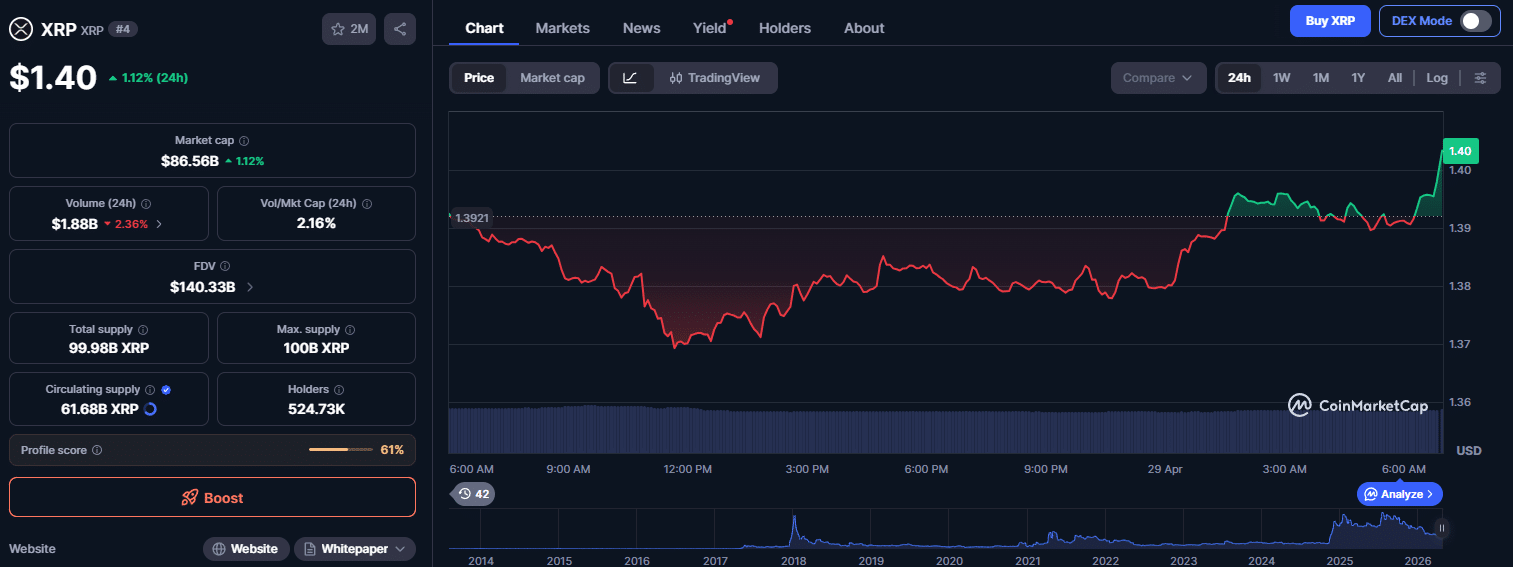Open Volume (24h) info icon

146,203
